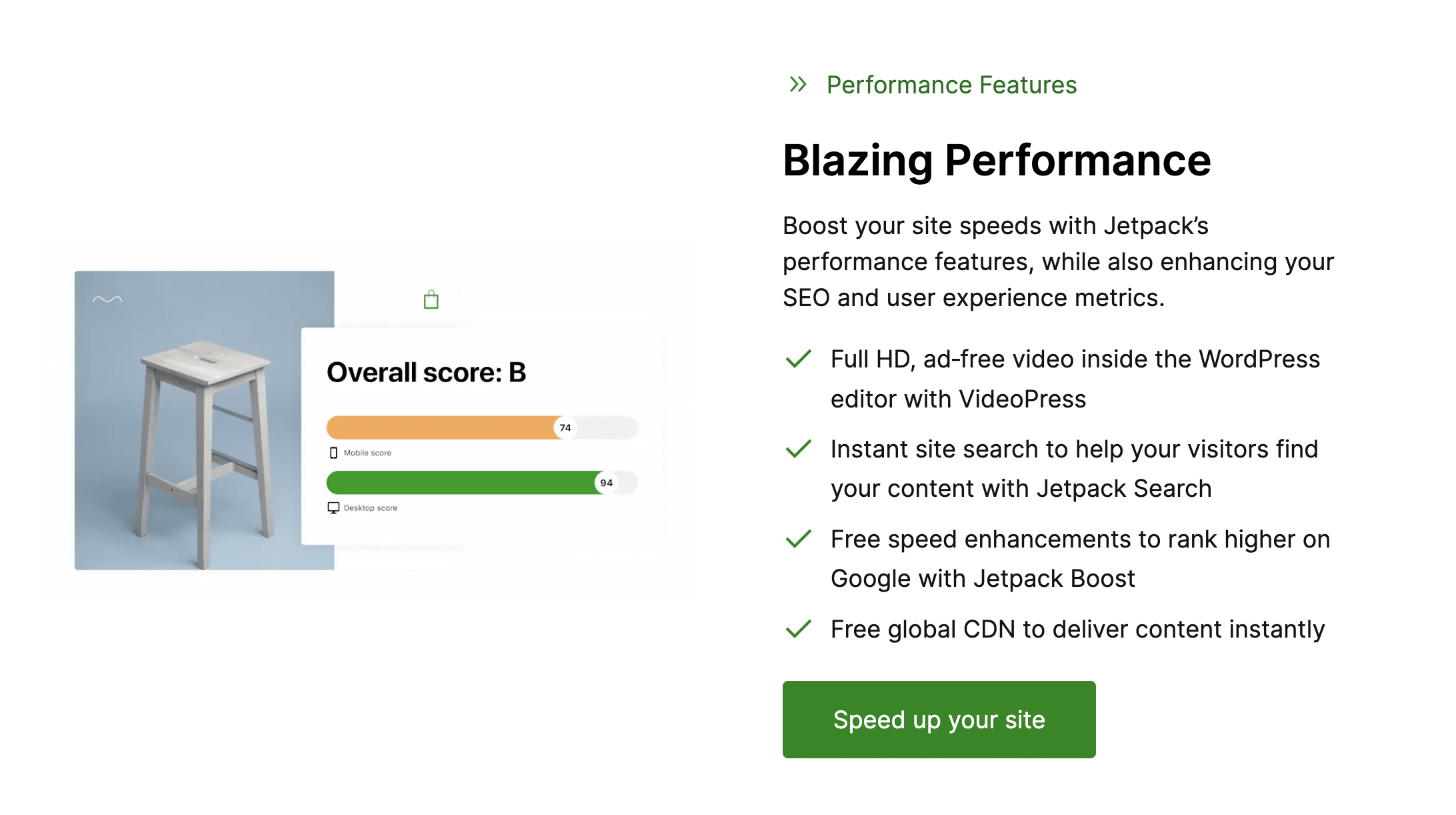Screen dimensions: 1456x815
Task: Click the Overall score: B heading
Action: tap(426, 372)
